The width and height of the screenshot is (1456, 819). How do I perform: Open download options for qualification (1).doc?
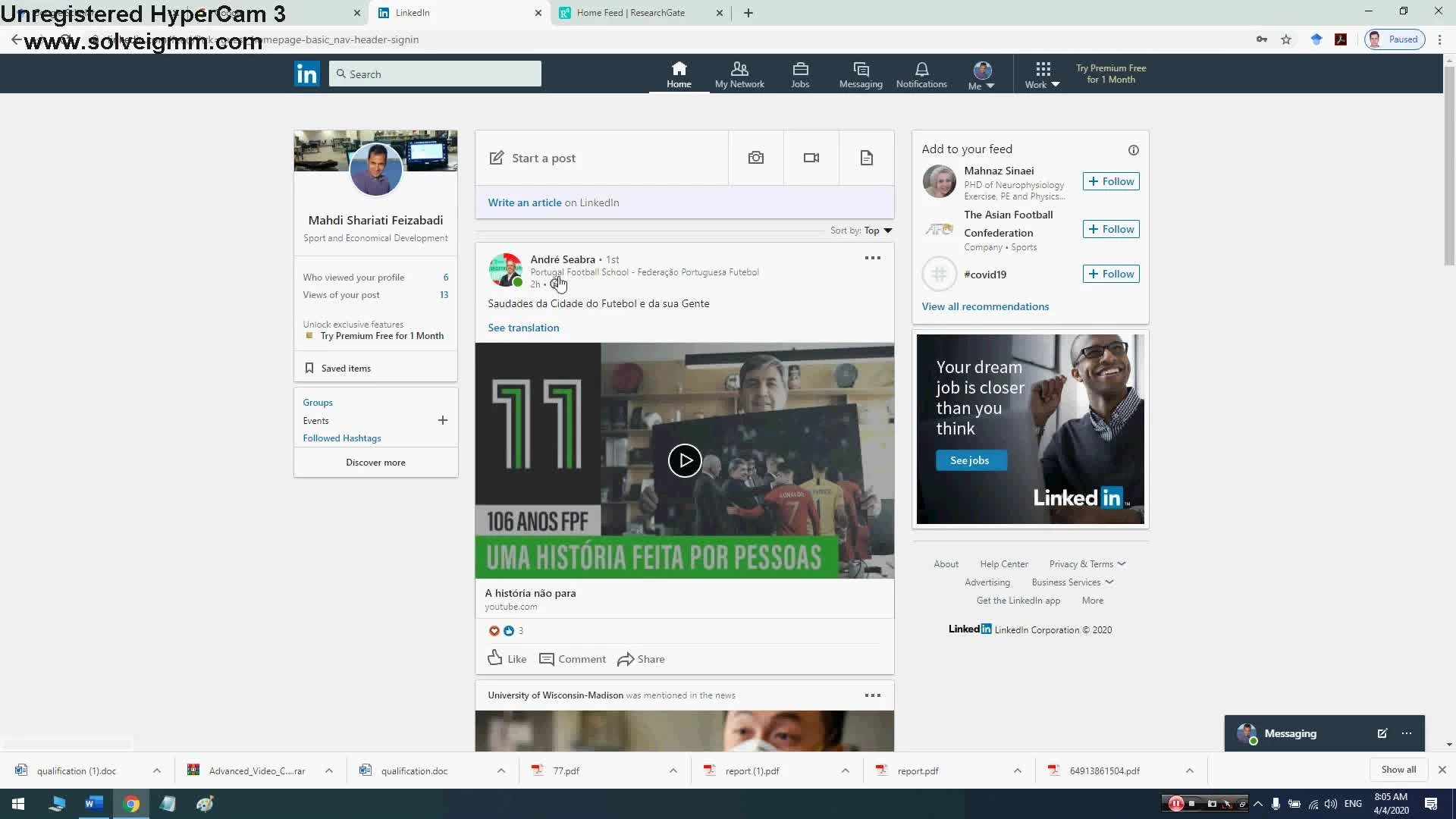(156, 770)
